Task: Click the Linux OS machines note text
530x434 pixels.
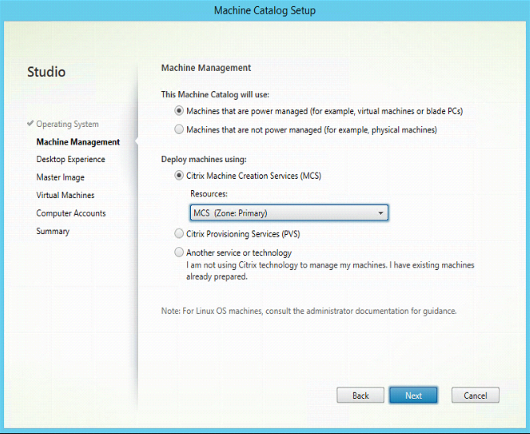Action: pyautogui.click(x=309, y=311)
